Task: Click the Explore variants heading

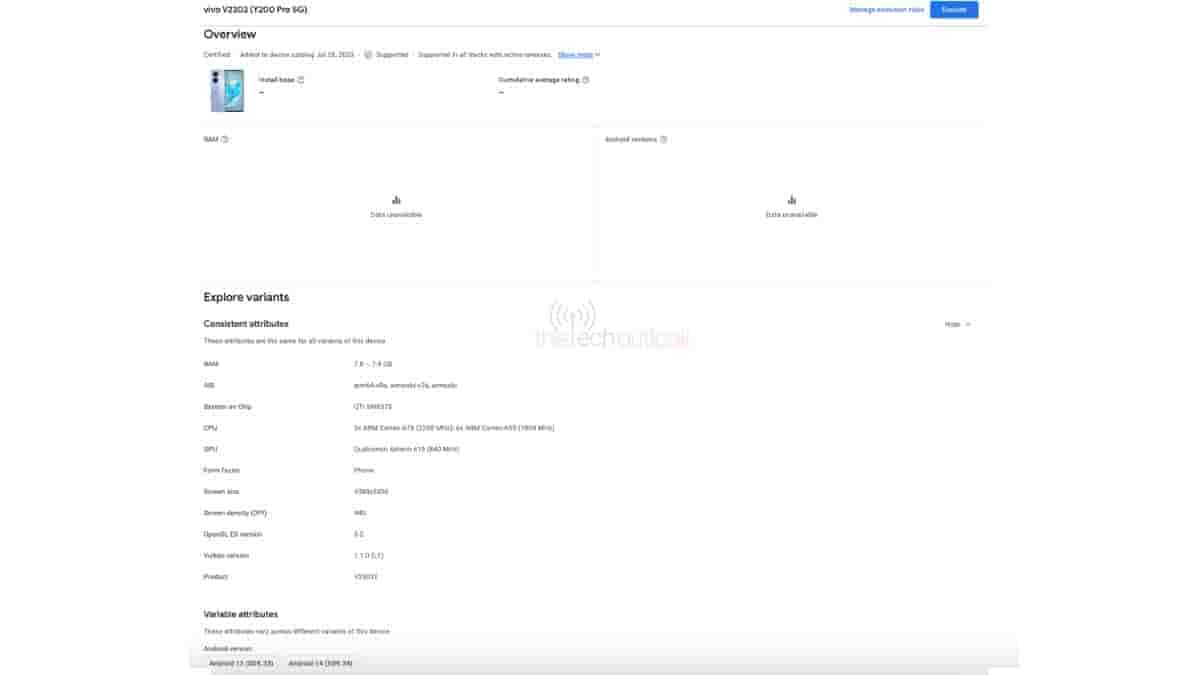Action: pos(246,297)
